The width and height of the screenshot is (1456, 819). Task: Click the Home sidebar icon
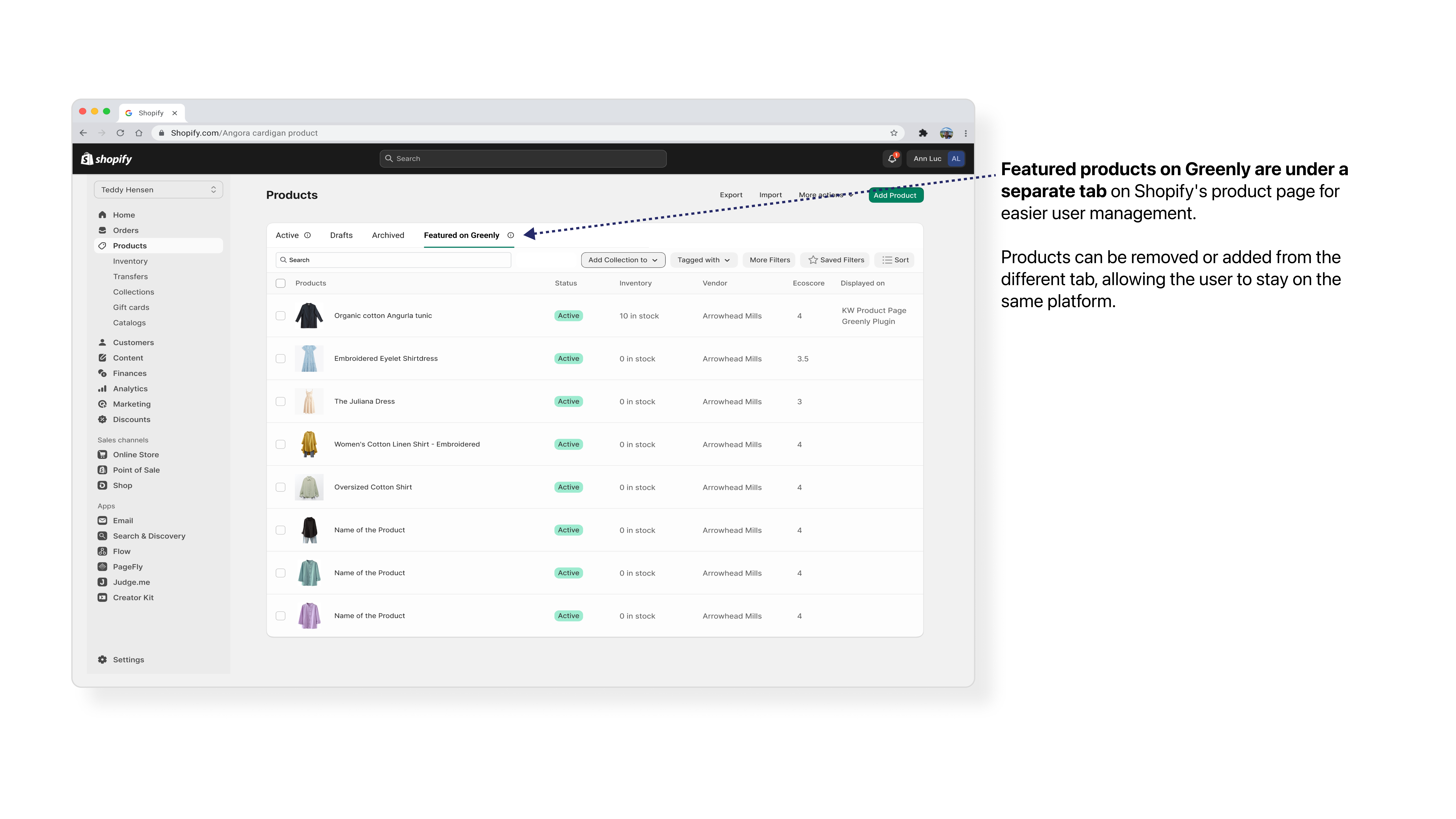pos(102,215)
